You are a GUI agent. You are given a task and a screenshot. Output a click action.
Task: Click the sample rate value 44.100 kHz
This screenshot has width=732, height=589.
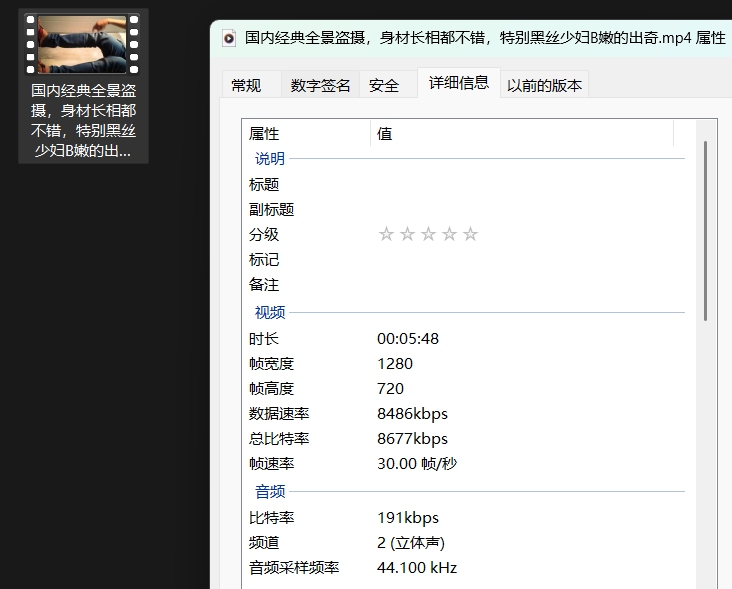pos(417,568)
